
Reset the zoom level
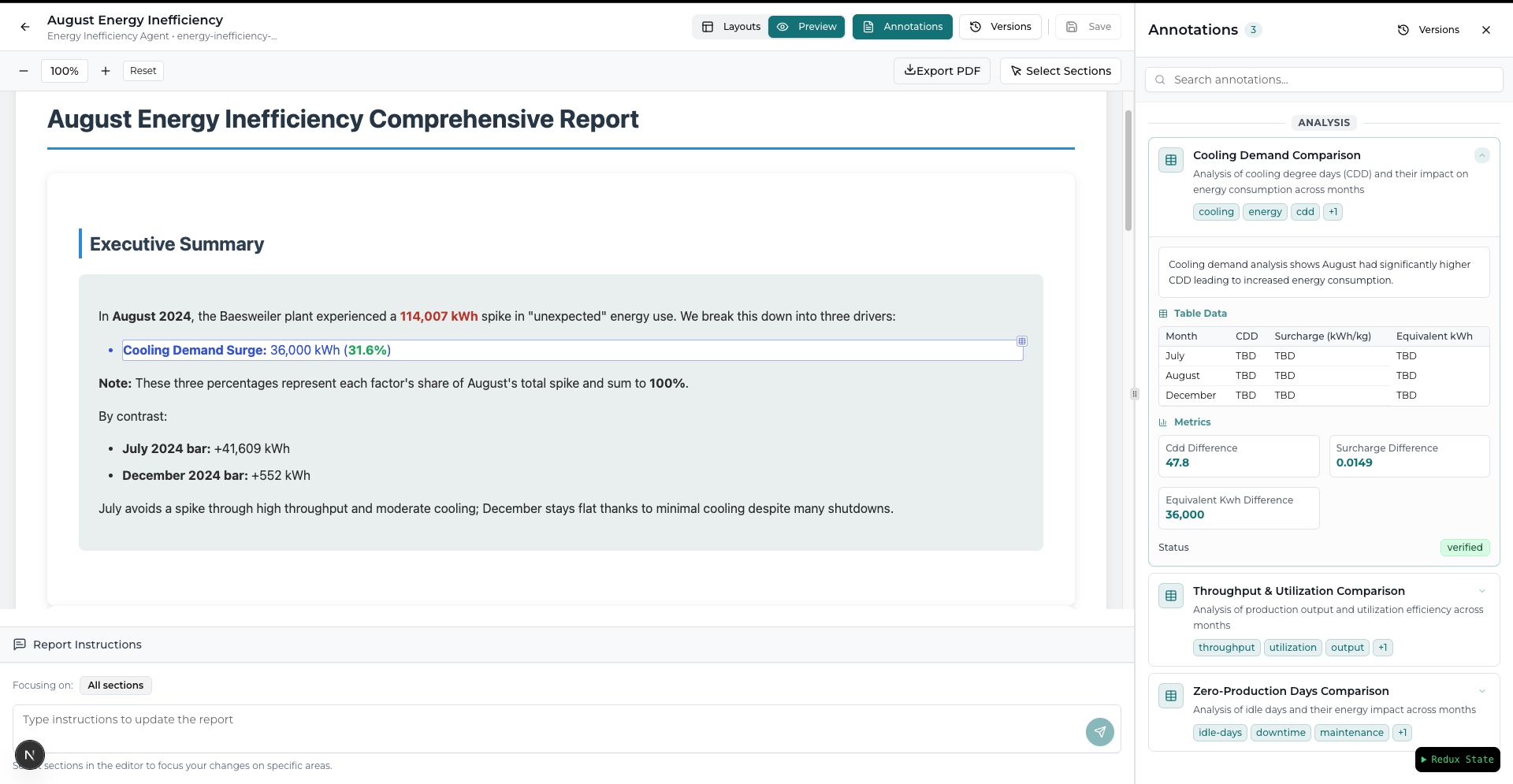[x=143, y=71]
